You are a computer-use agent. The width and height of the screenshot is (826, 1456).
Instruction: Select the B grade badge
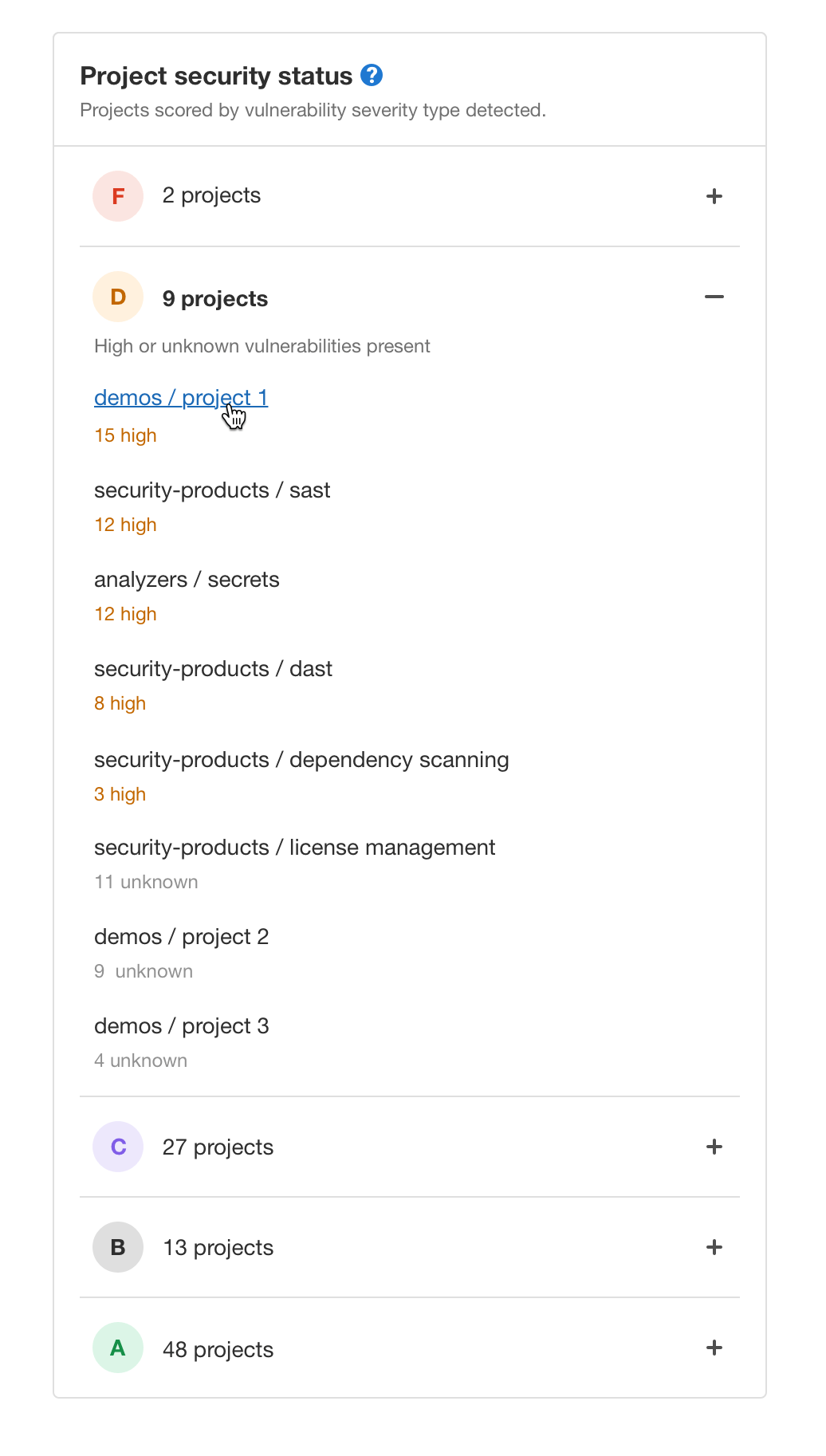pos(117,1246)
